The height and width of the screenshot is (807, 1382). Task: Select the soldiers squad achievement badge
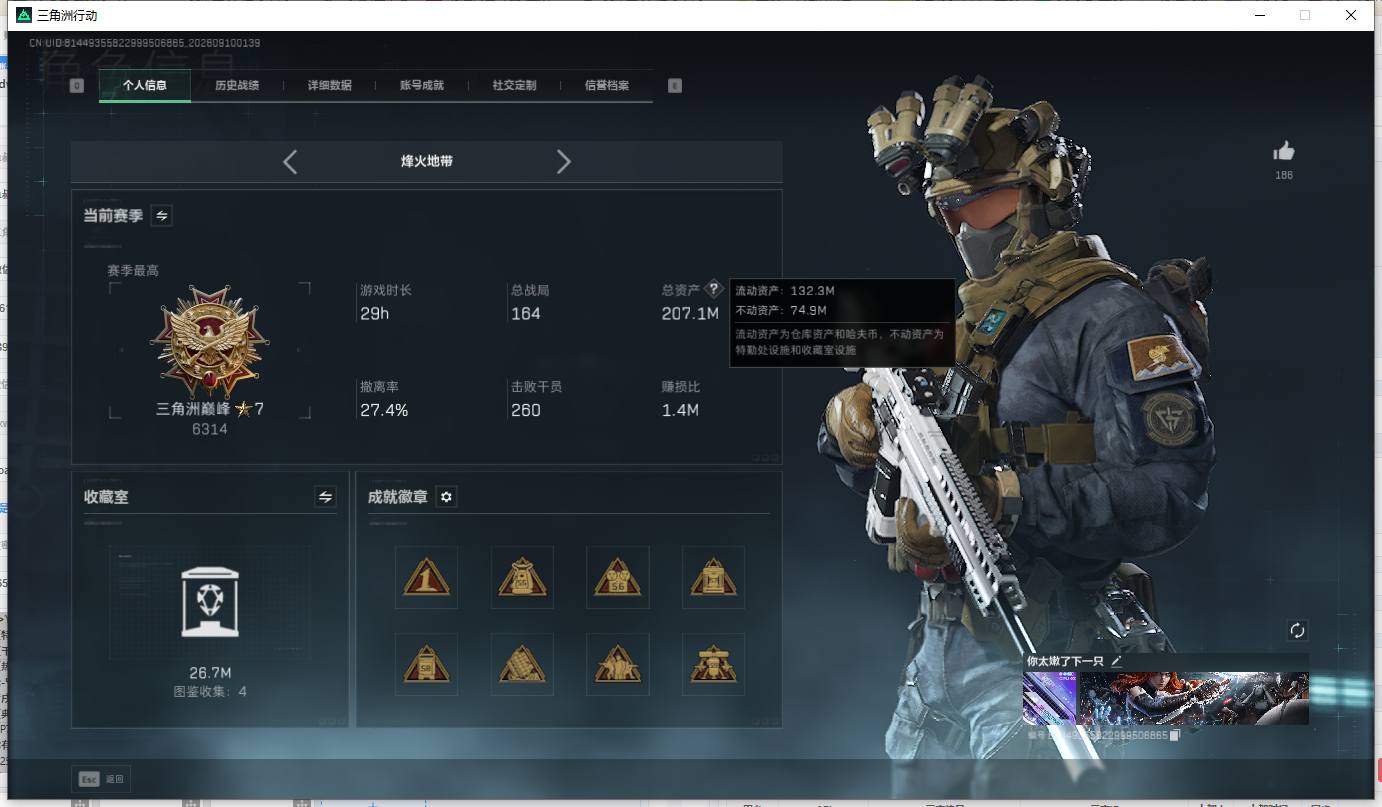(x=618, y=664)
